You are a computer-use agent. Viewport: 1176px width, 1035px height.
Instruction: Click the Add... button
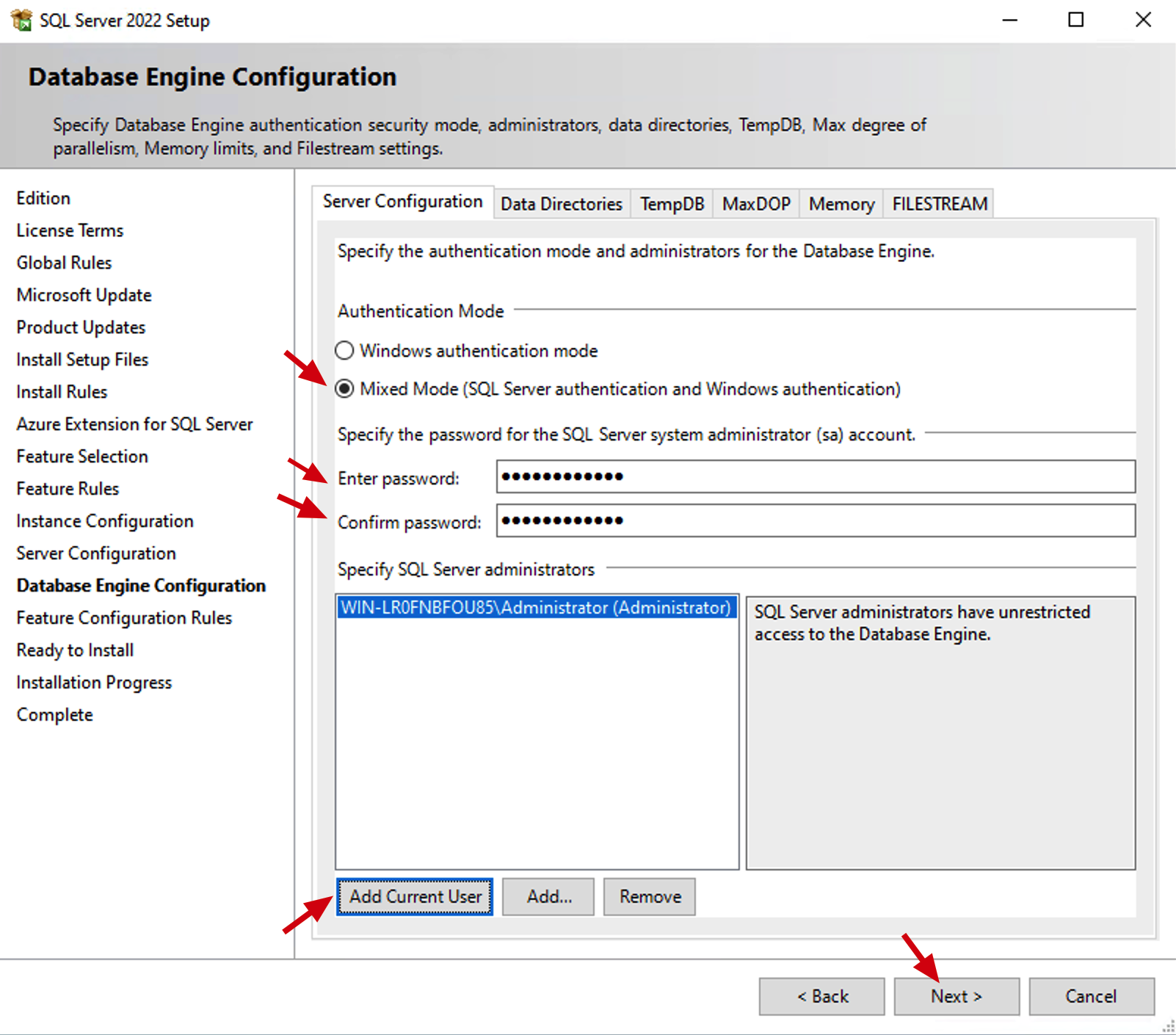pos(548,897)
